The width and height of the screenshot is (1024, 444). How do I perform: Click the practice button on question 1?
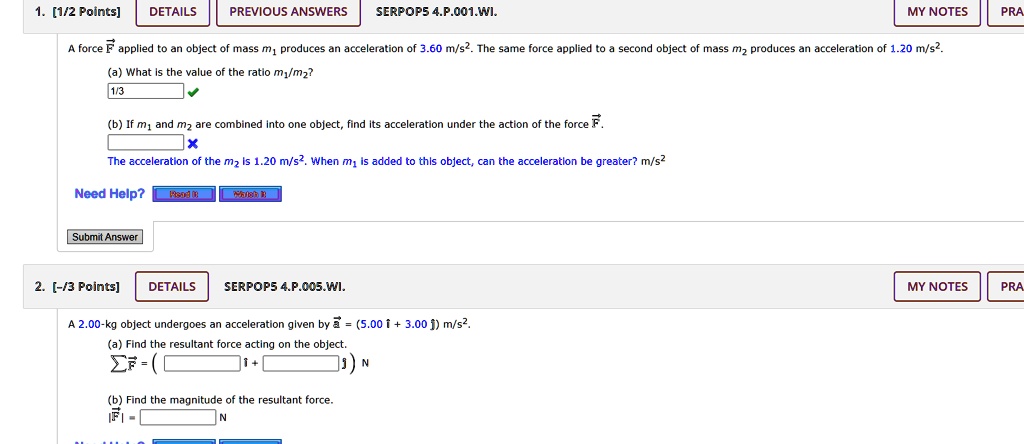(x=1006, y=12)
